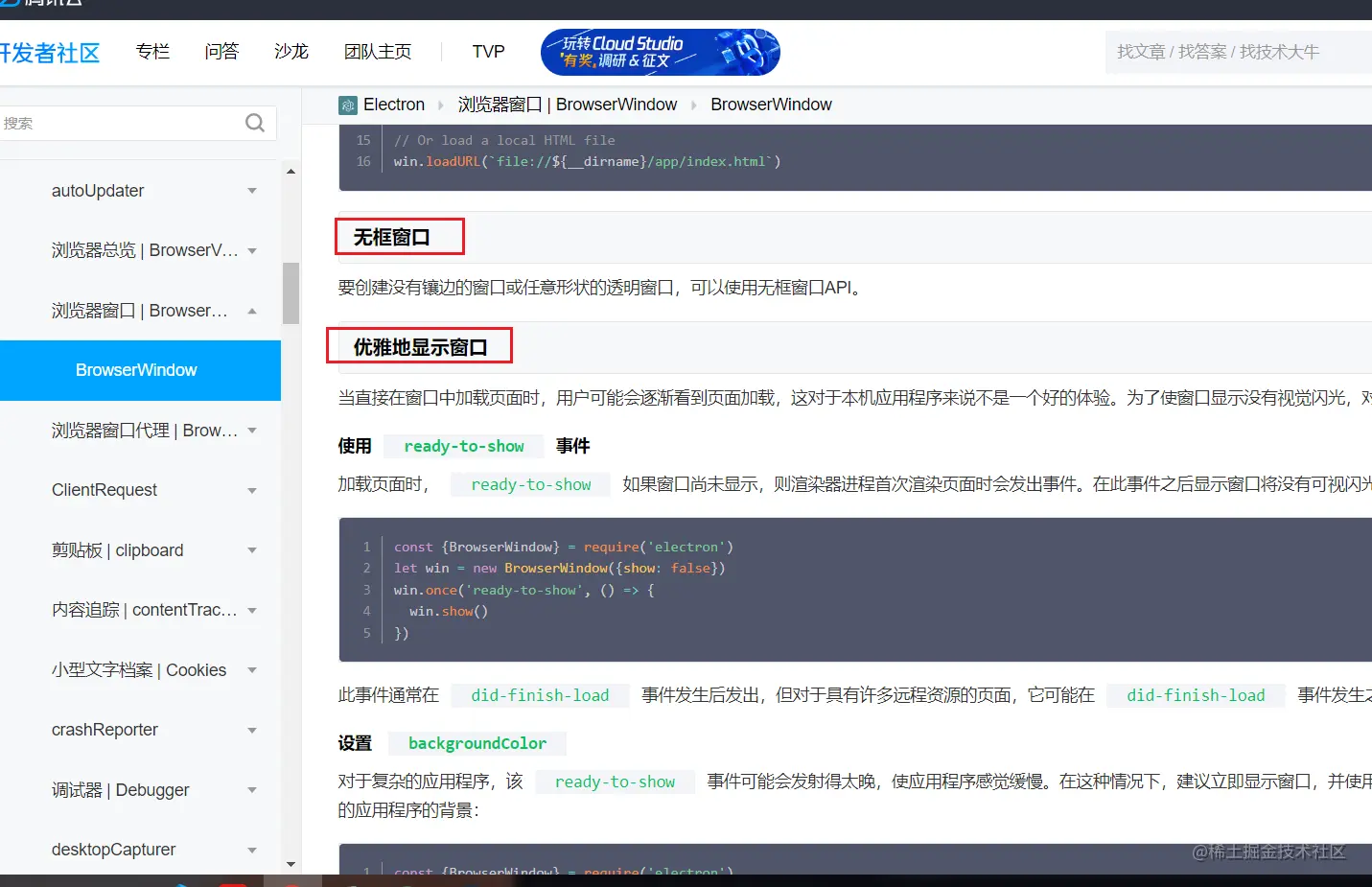Expand the ClientRequest section arrow
The width and height of the screenshot is (1372, 887).
click(252, 491)
